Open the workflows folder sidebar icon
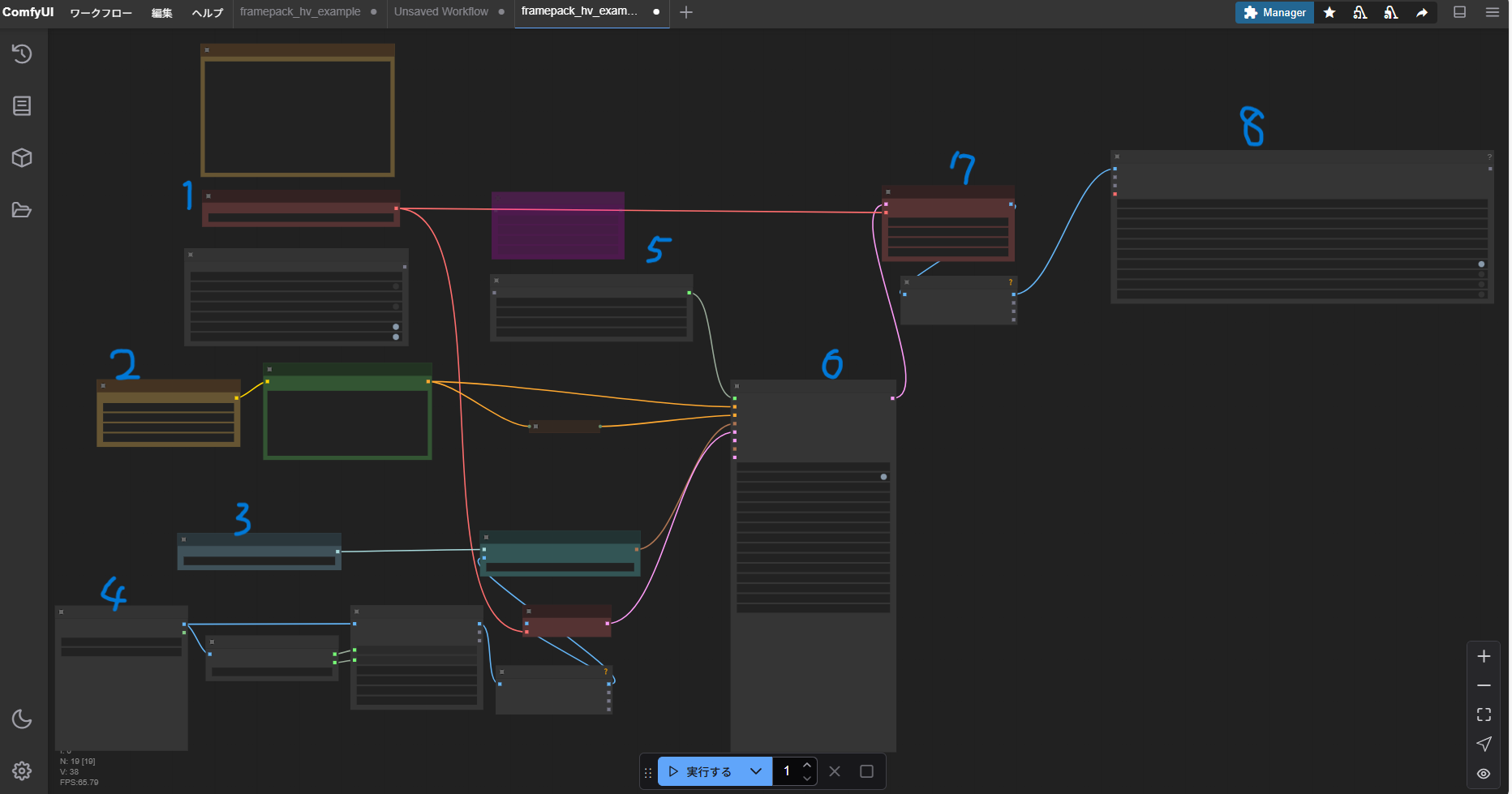The image size is (1512, 794). click(22, 210)
